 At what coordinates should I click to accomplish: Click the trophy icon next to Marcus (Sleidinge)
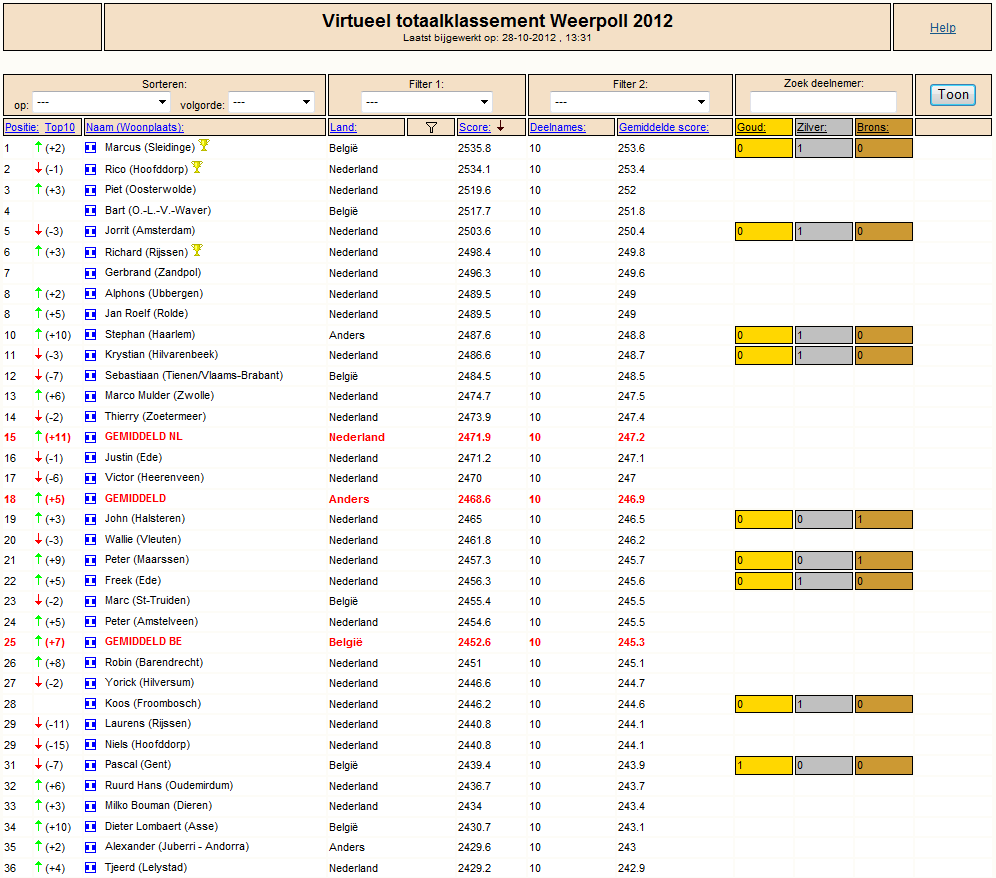tap(204, 145)
